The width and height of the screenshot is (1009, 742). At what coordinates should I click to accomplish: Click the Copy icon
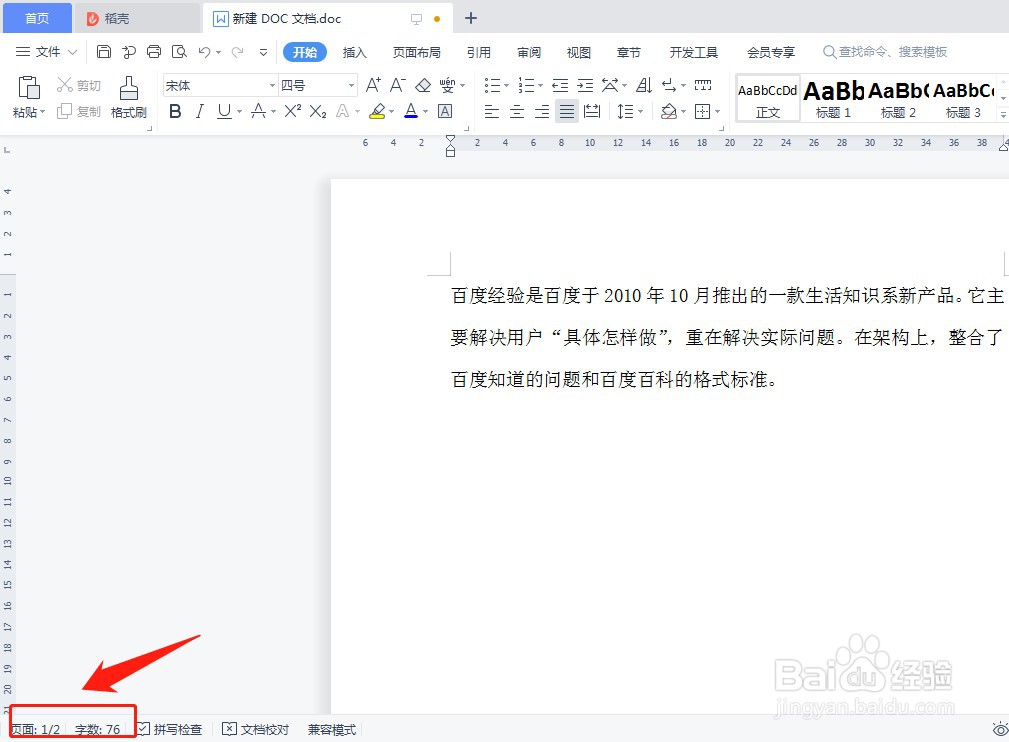click(x=64, y=111)
